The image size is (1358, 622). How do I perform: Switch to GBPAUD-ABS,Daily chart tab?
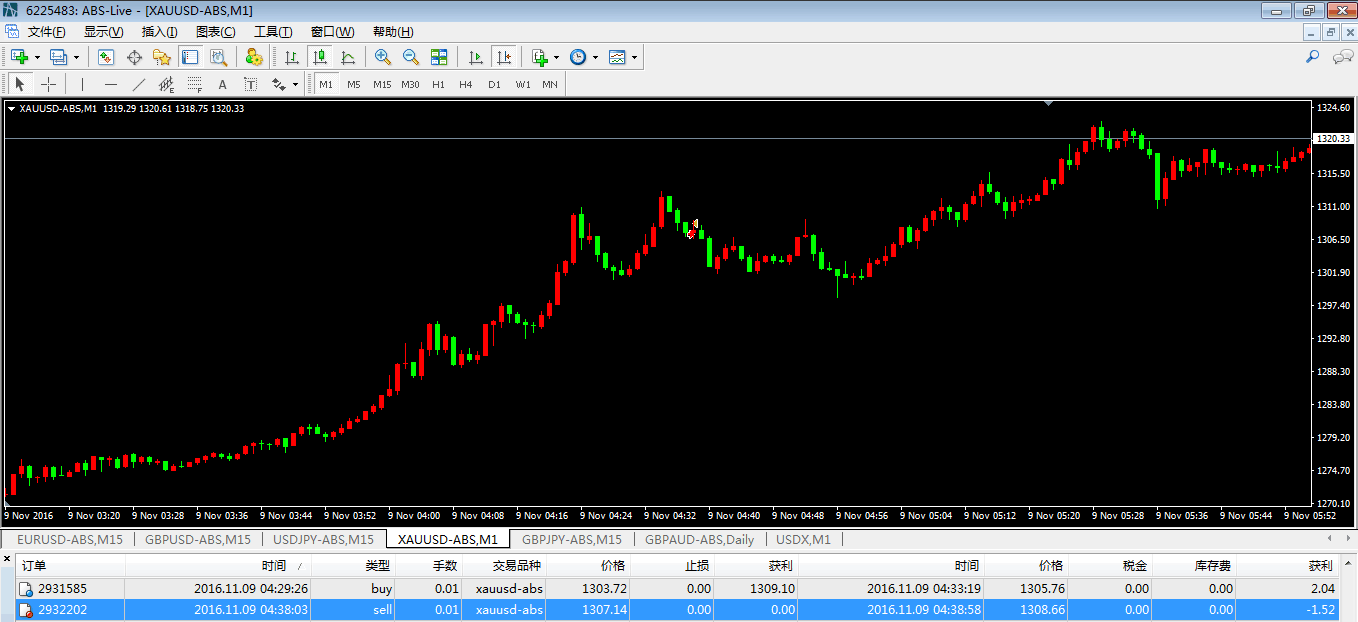click(699, 540)
